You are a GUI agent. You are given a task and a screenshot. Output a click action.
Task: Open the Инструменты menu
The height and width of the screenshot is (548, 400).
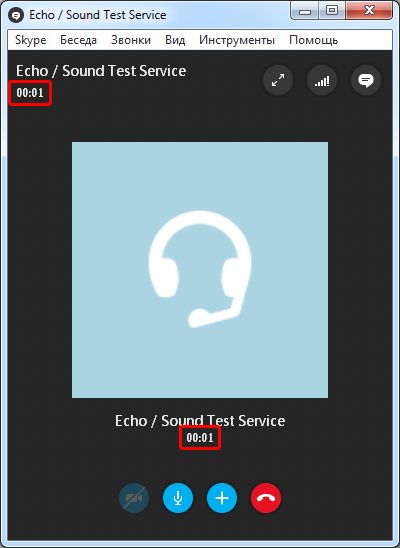pos(237,40)
